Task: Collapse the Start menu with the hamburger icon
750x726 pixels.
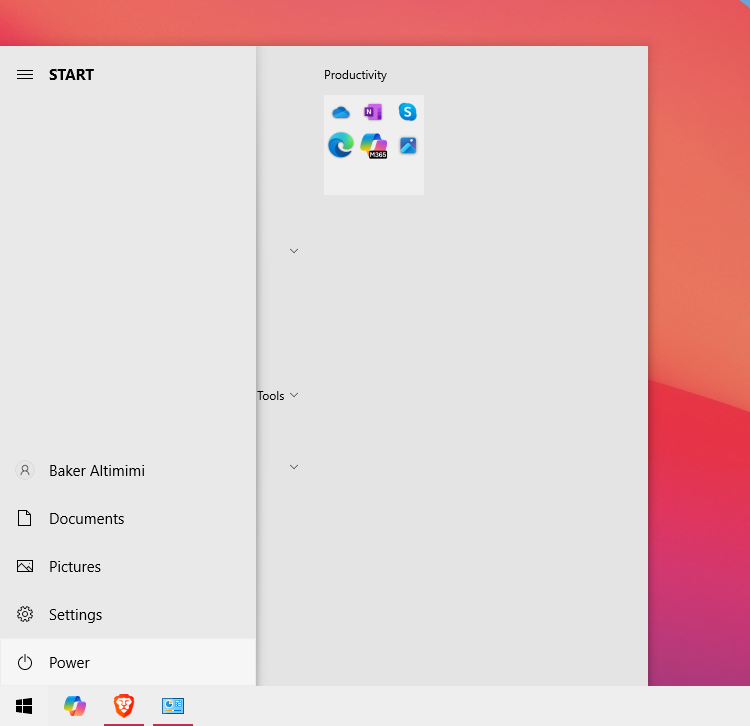Action: (25, 75)
